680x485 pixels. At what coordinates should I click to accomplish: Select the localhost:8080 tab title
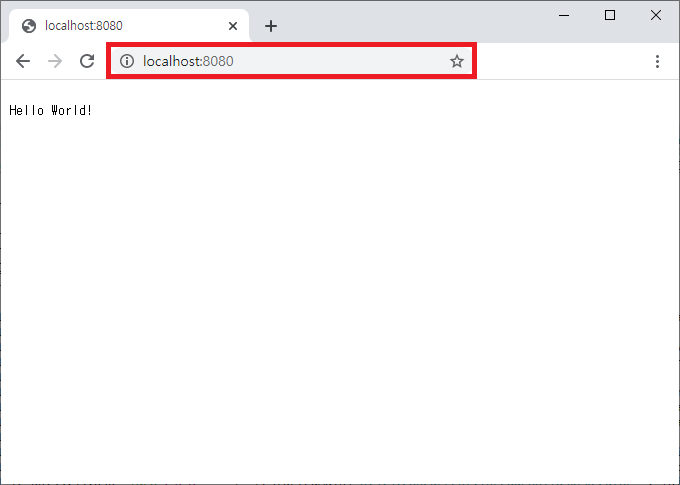(x=84, y=26)
